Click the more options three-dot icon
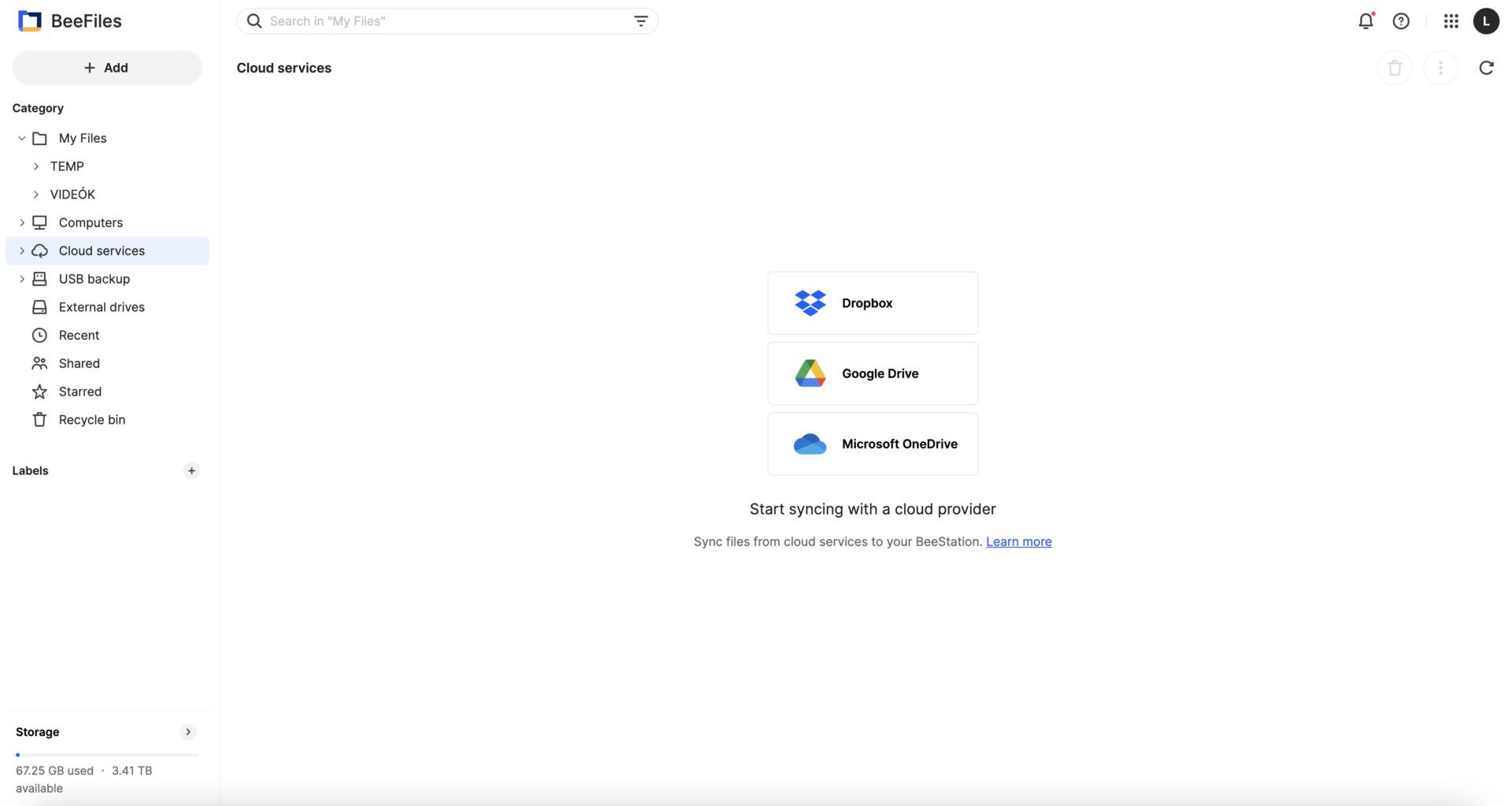This screenshot has height=806, width=1512. (x=1440, y=68)
